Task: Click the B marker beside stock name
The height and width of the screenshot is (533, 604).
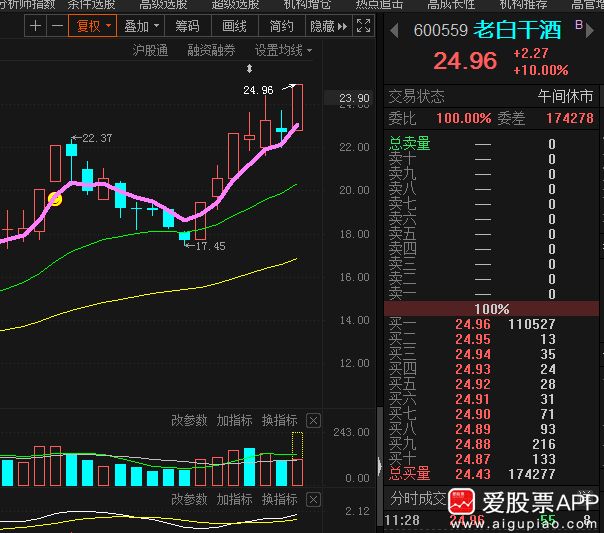Action: tap(579, 25)
